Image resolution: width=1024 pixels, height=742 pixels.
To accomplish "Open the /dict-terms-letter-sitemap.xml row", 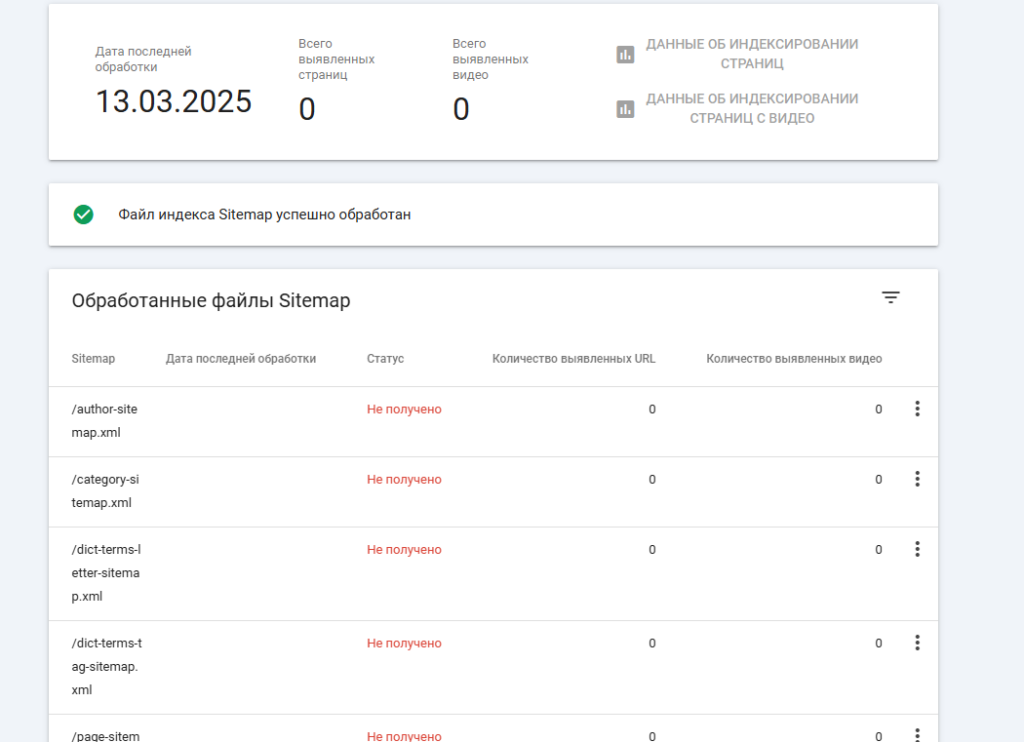I will 106,573.
